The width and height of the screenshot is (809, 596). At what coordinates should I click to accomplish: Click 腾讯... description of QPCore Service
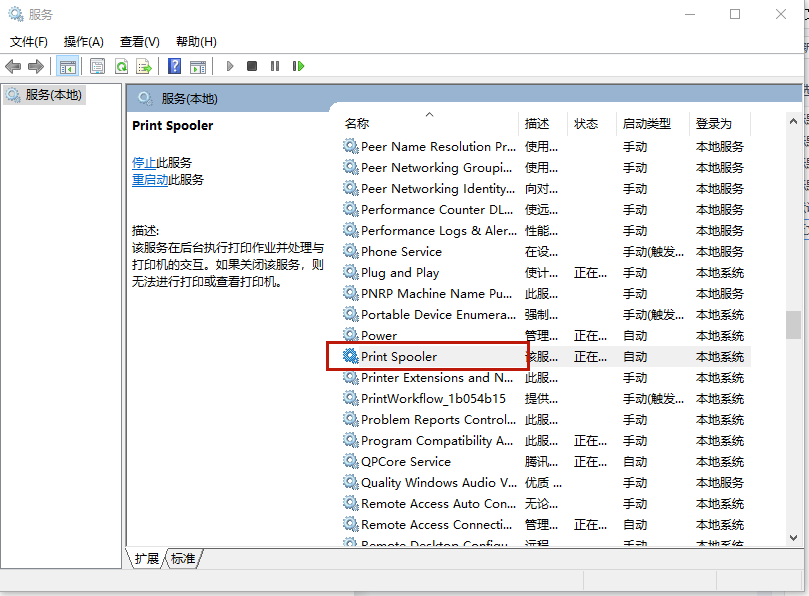(541, 462)
